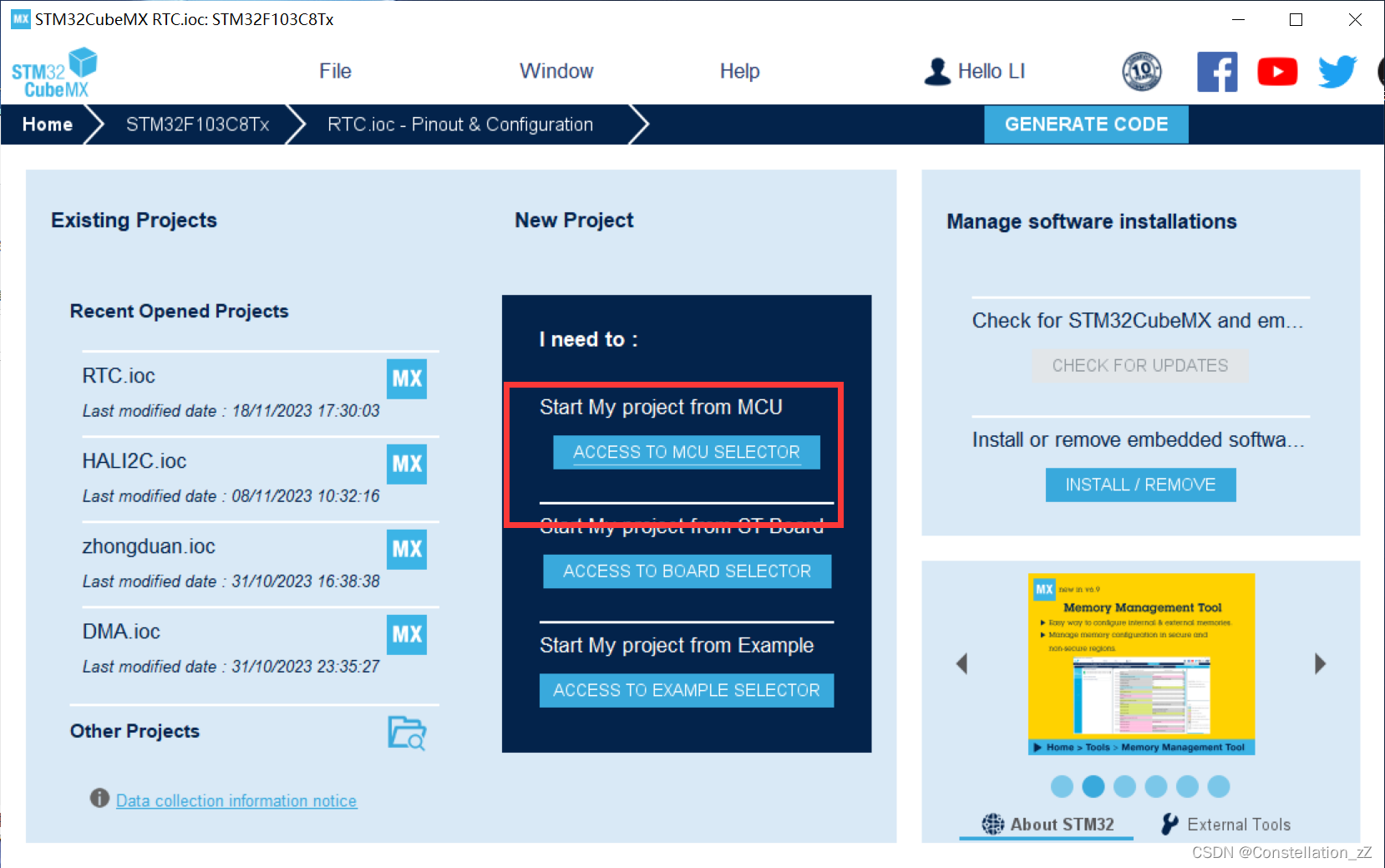This screenshot has height=868, width=1385.
Task: Select the sixth carousel dot
Action: pos(1219,786)
